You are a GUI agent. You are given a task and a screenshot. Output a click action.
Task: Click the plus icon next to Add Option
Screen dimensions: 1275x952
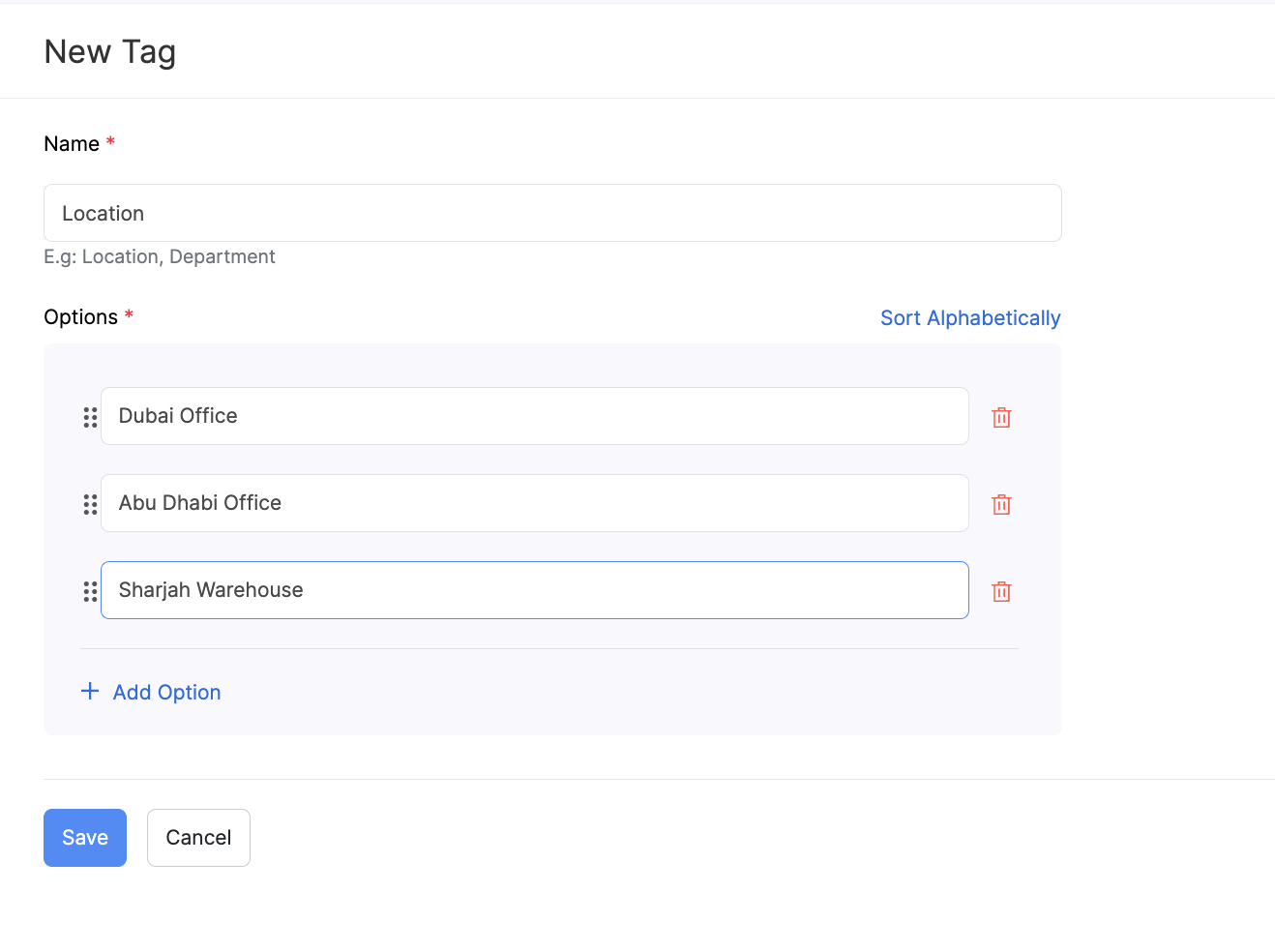90,691
